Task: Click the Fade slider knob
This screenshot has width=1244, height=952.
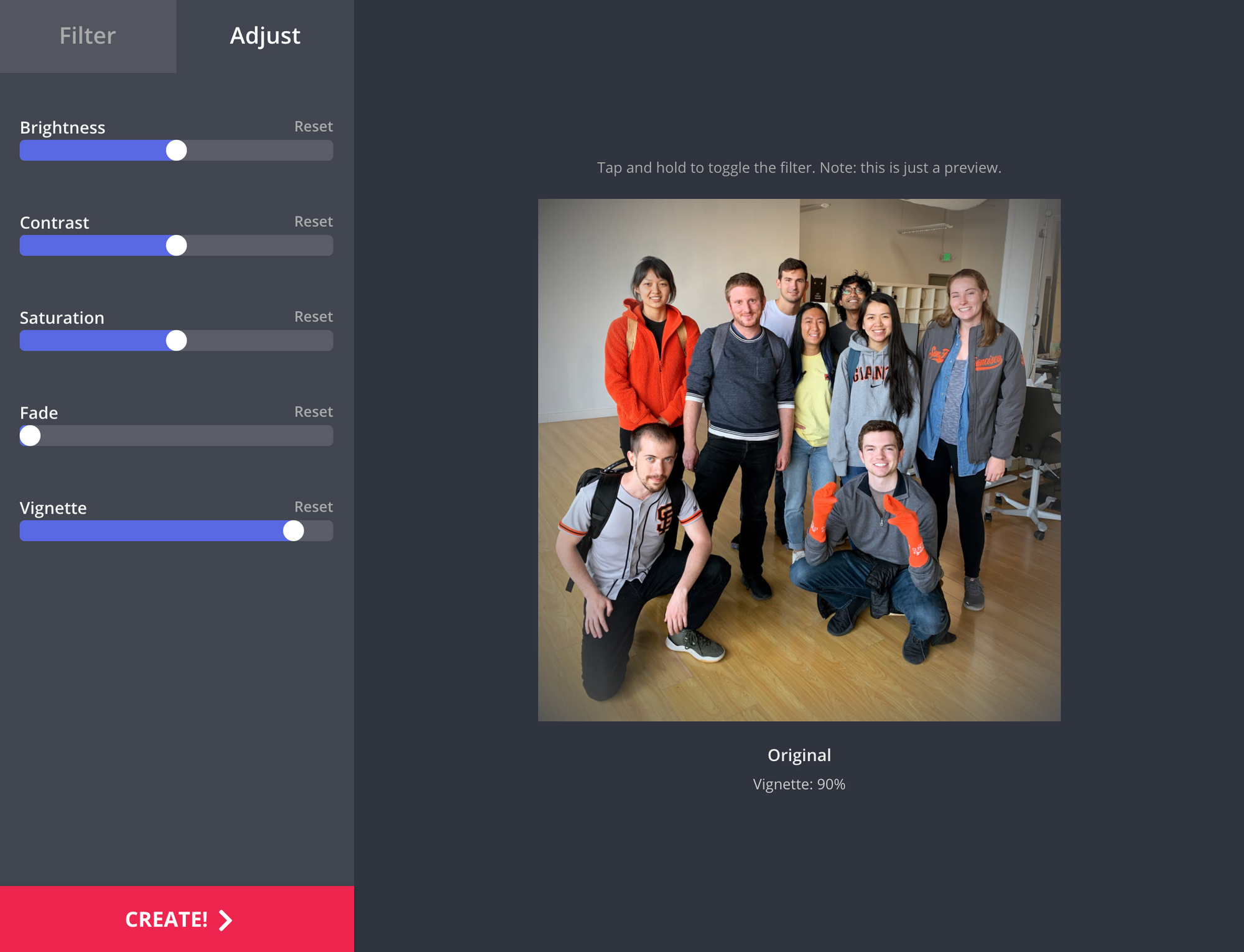Action: click(x=30, y=436)
